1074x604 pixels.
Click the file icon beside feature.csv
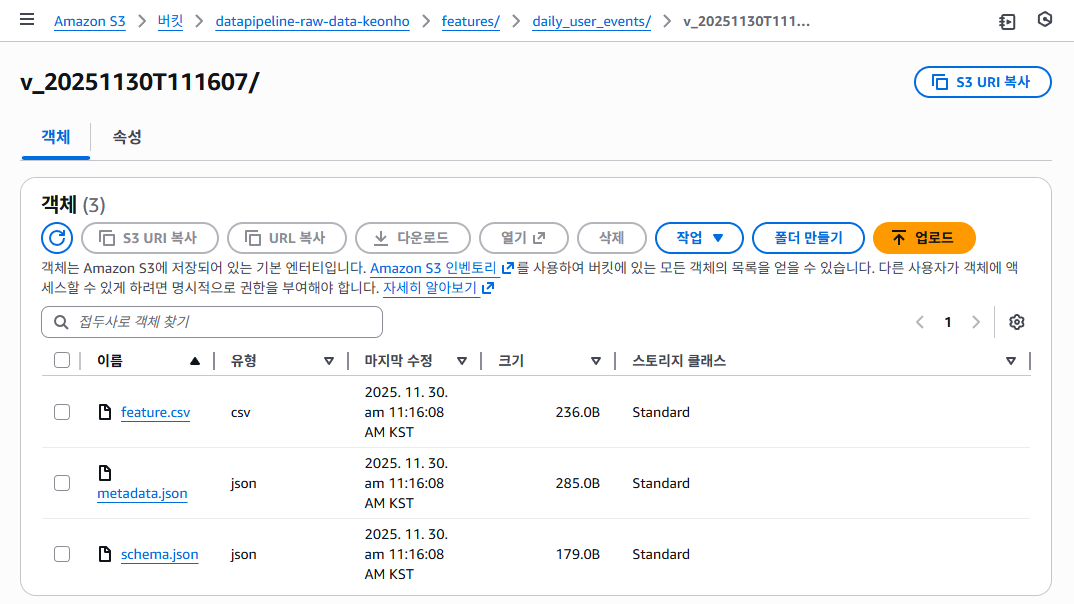click(x=105, y=411)
